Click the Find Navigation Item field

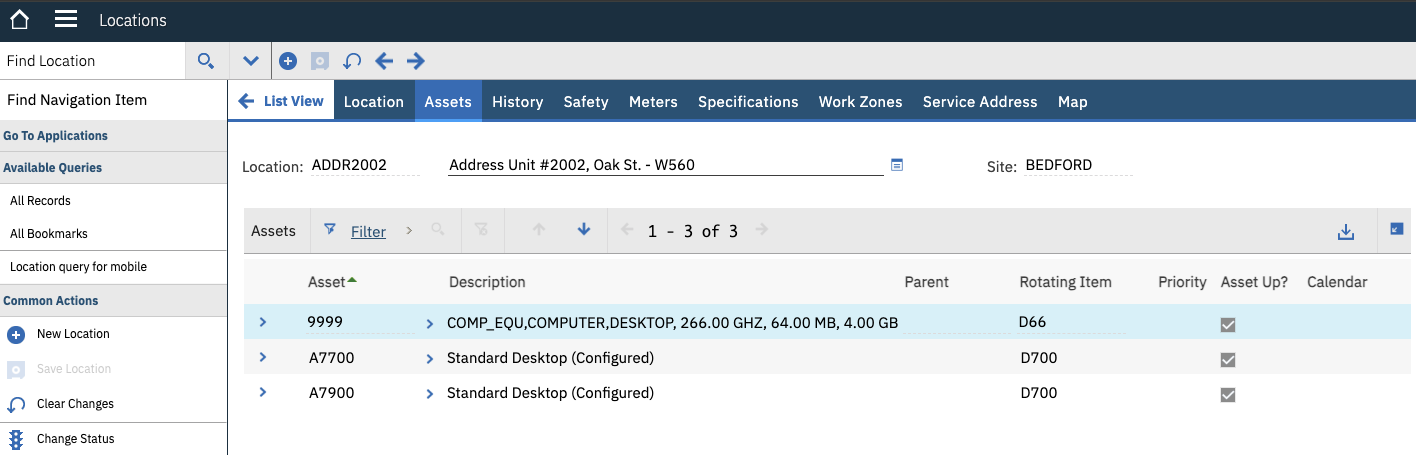coord(113,100)
